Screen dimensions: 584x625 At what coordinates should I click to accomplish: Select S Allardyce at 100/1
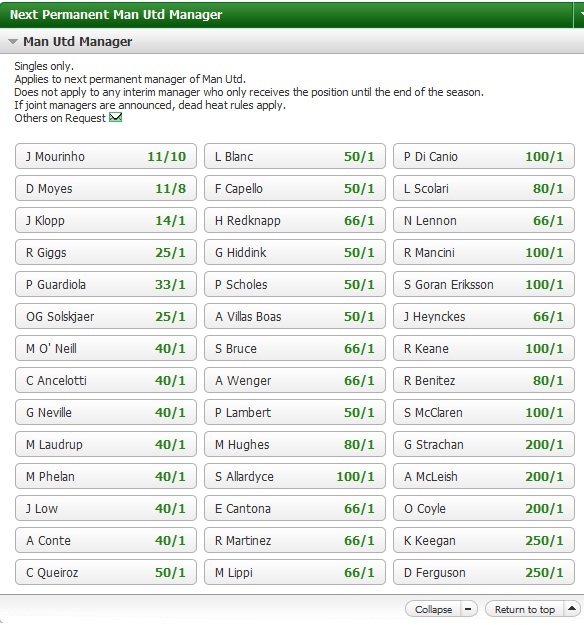tap(295, 476)
